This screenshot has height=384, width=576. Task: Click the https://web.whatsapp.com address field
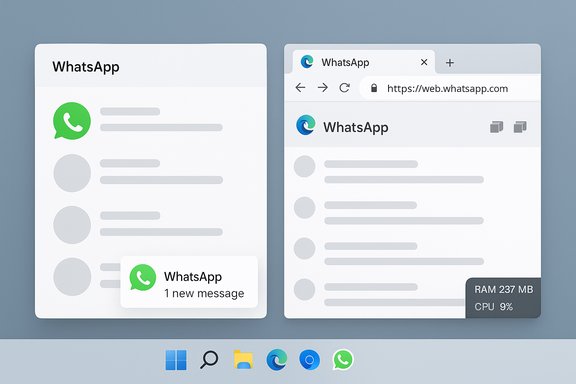[450, 88]
